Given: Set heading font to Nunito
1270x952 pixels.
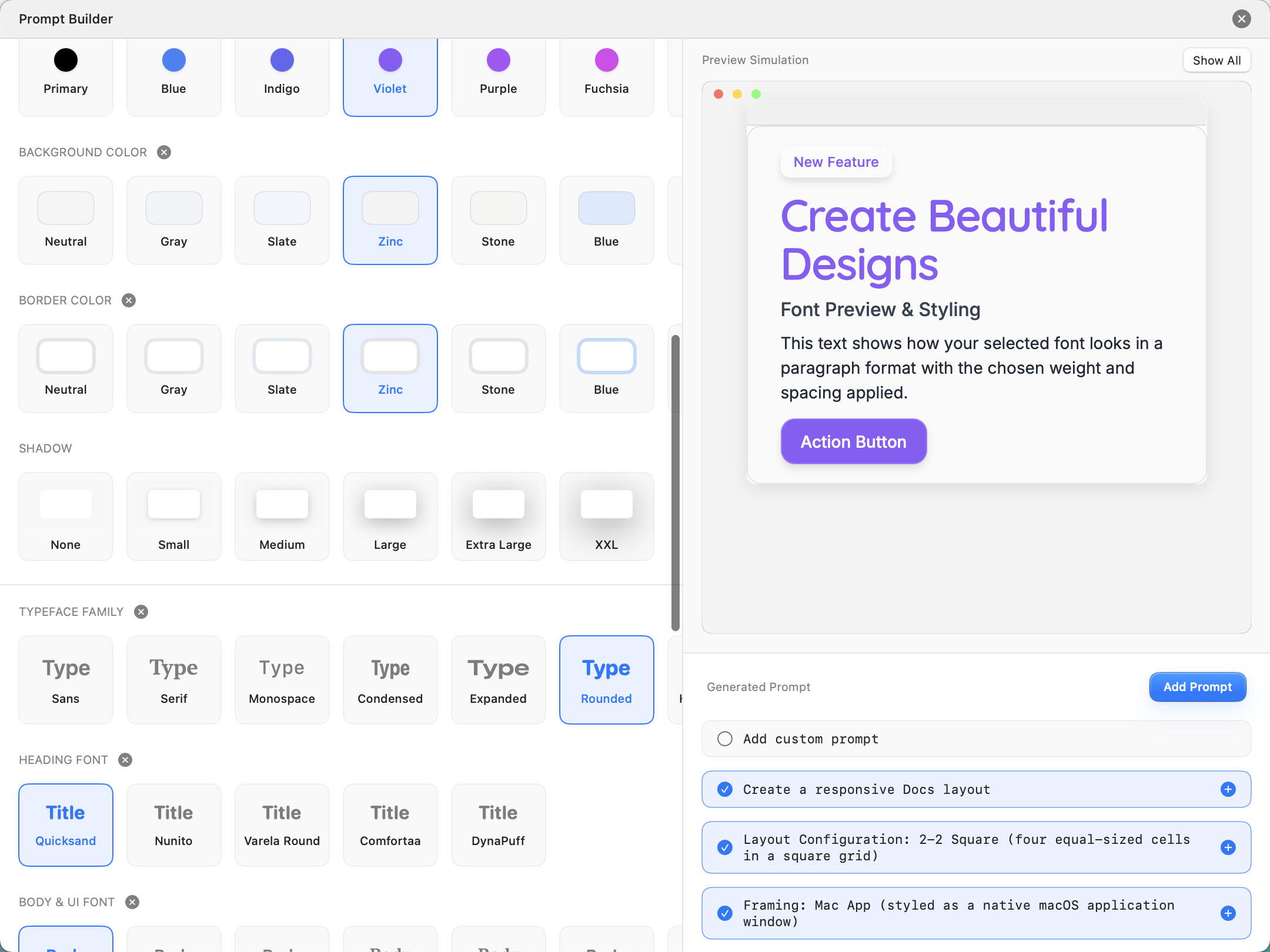Looking at the screenshot, I should tap(174, 825).
